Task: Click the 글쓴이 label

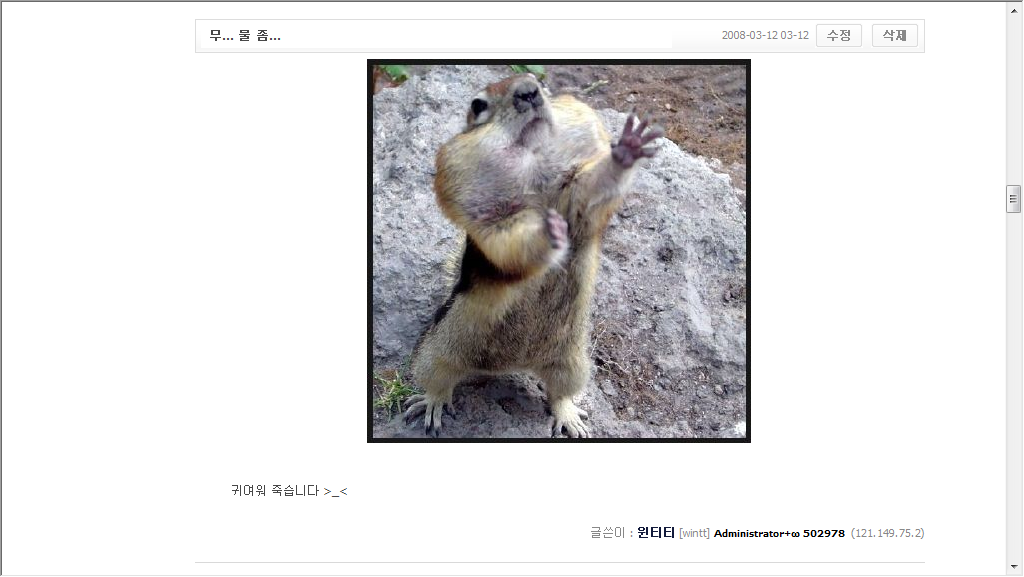Action: point(607,533)
